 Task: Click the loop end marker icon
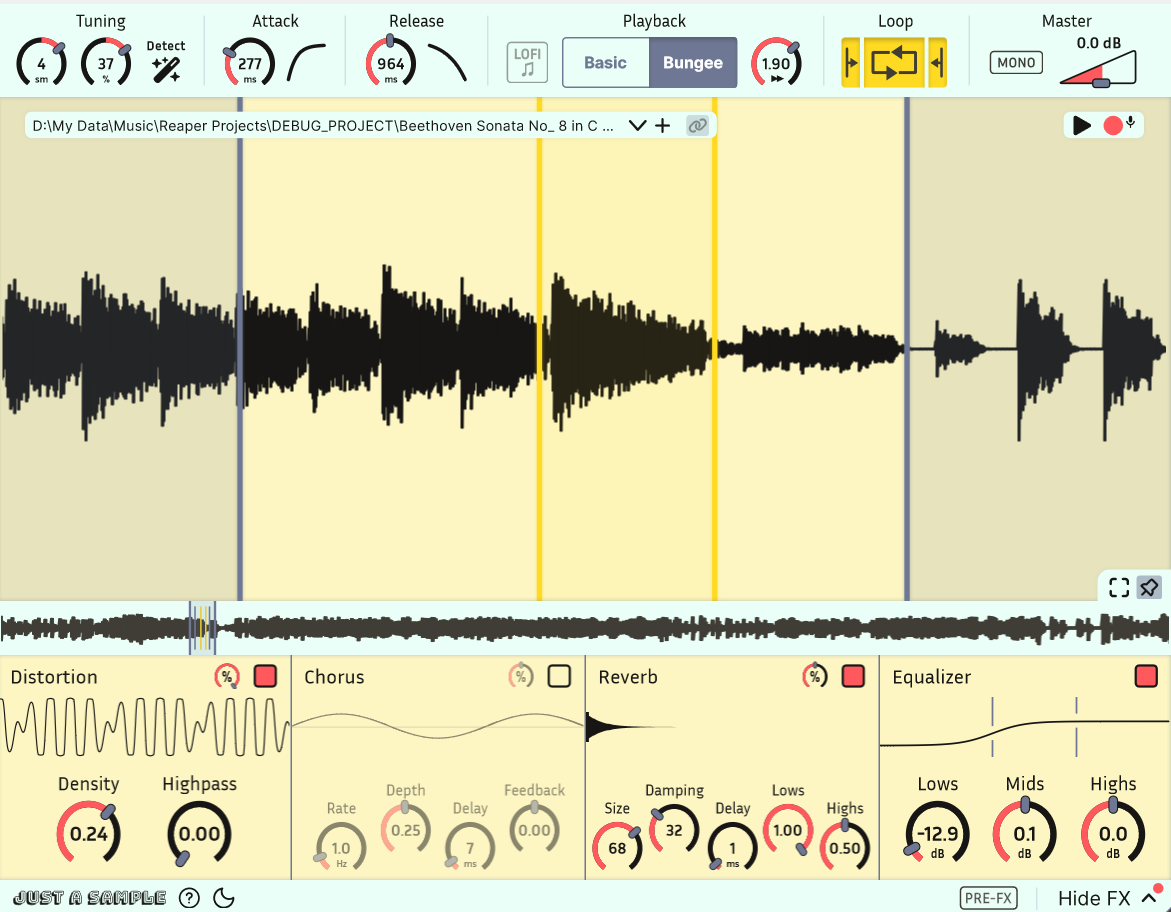pyautogui.click(x=937, y=63)
